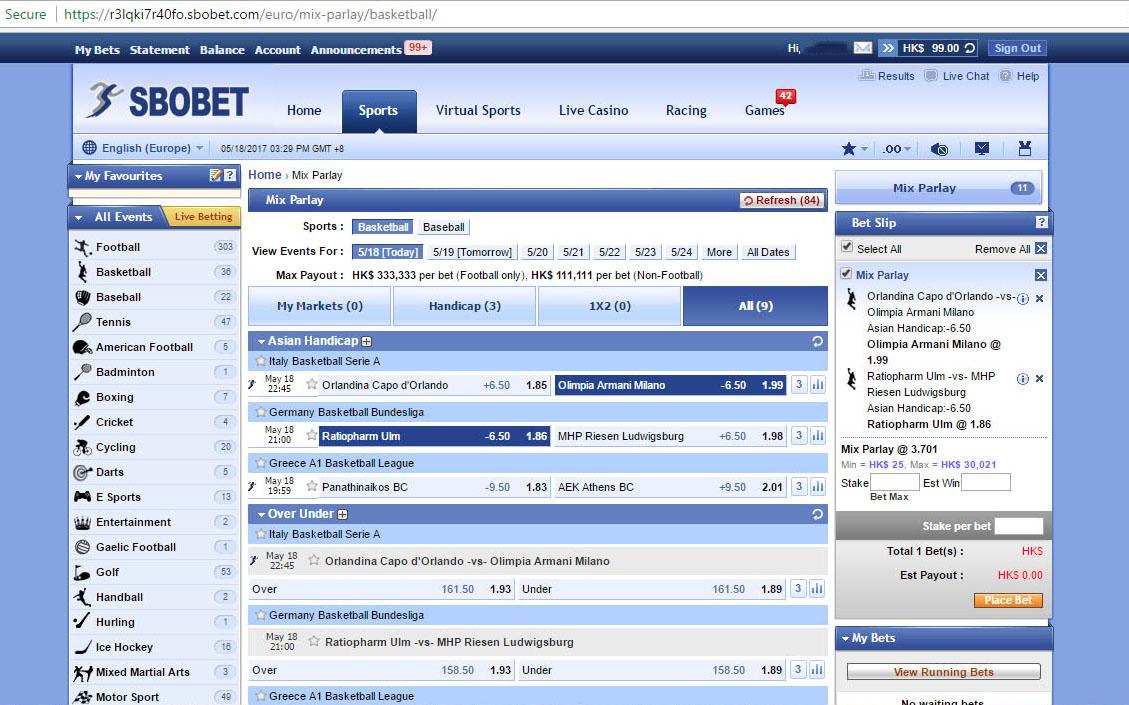The image size is (1129, 705).
Task: Click the Stake per bet field
Action: [x=1018, y=526]
